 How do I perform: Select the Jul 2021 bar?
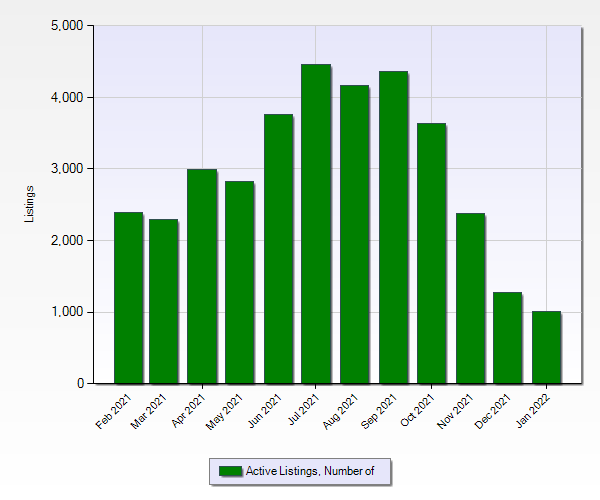point(316,224)
